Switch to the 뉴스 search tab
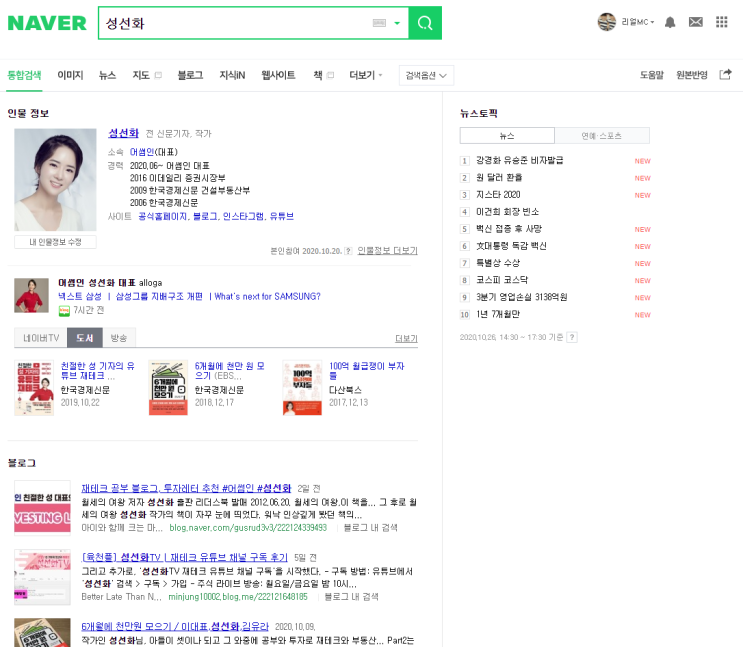This screenshot has width=743, height=647. 108,75
